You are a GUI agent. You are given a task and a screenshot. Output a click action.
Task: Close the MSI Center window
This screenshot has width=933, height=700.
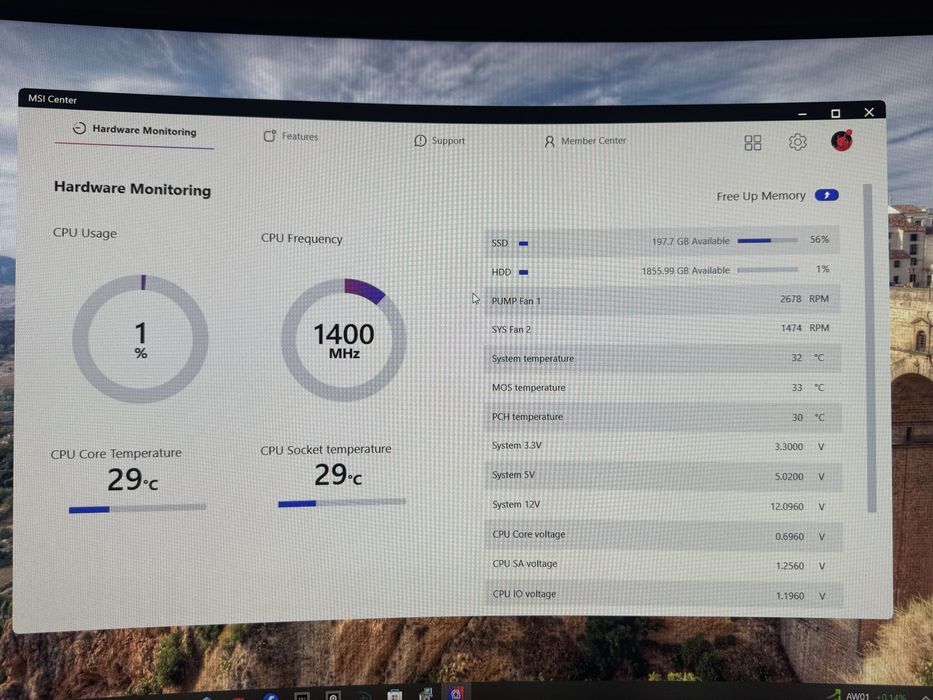point(869,112)
